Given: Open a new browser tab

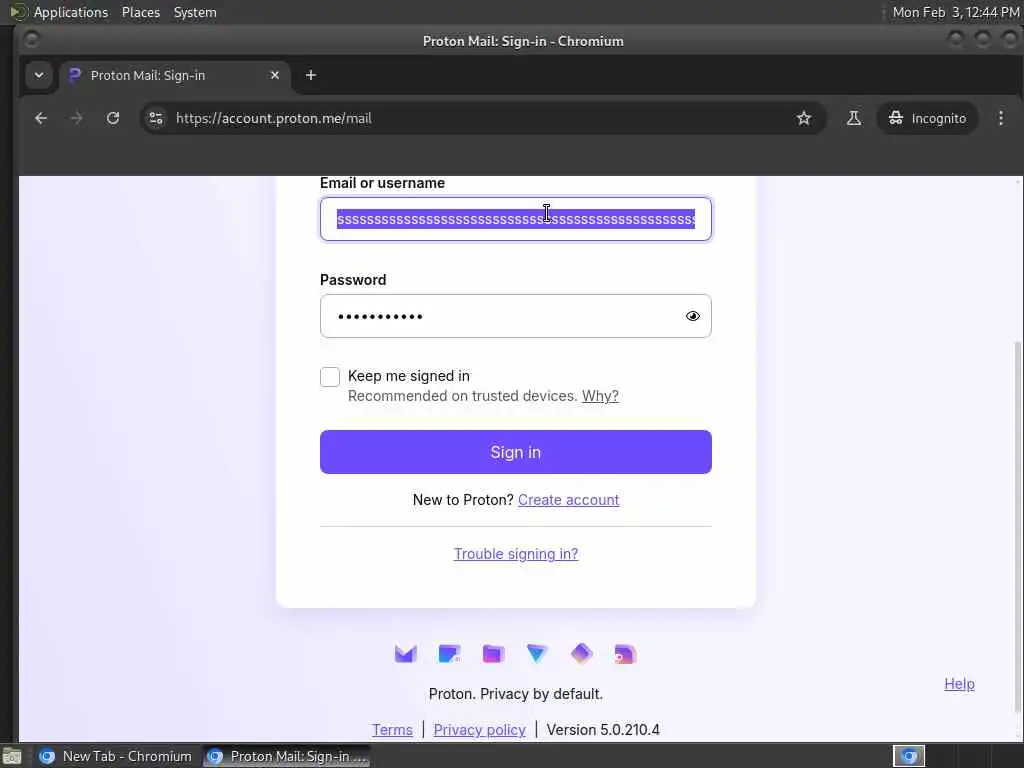Looking at the screenshot, I should point(311,75).
